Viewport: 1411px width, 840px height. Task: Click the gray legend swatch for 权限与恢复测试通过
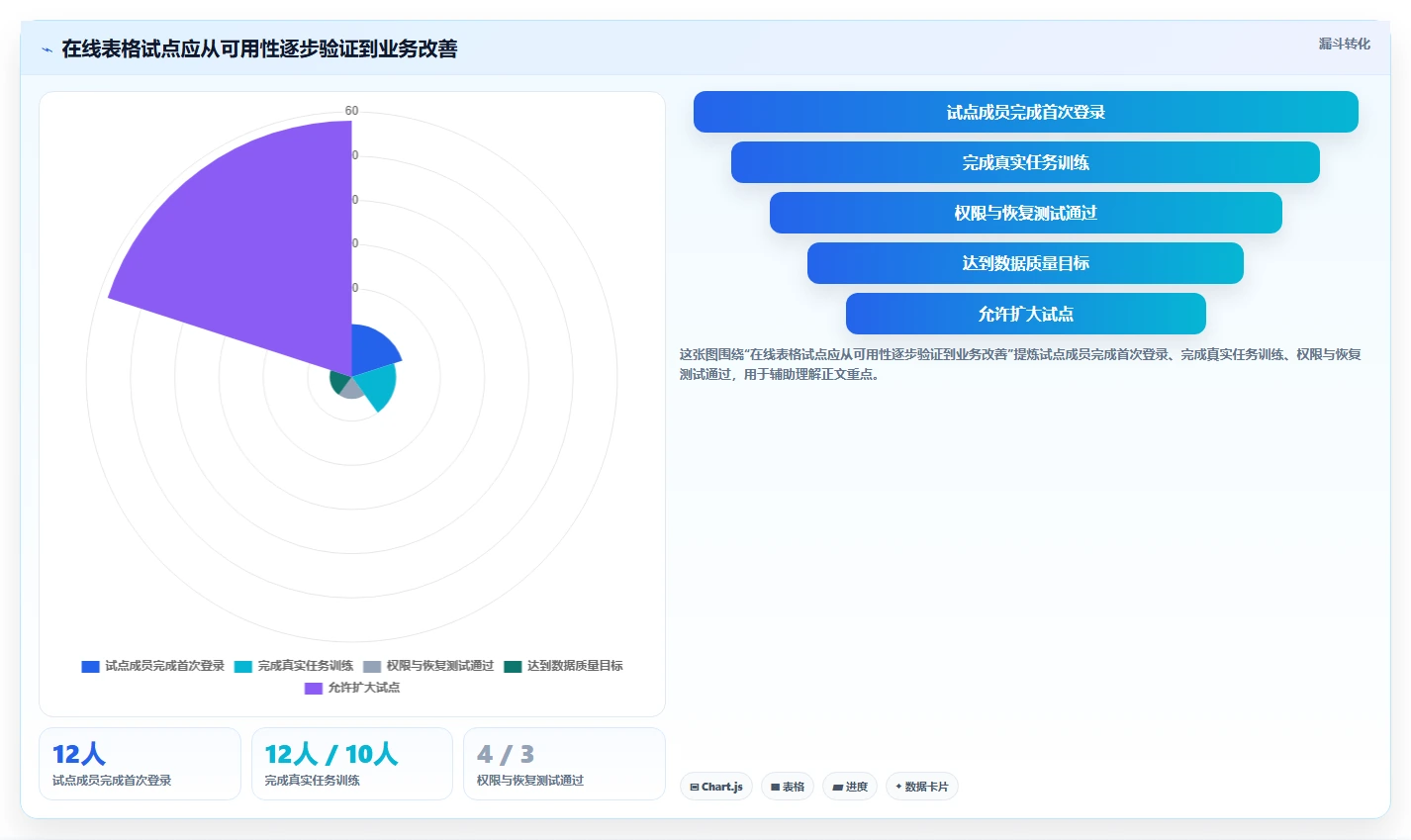click(372, 667)
